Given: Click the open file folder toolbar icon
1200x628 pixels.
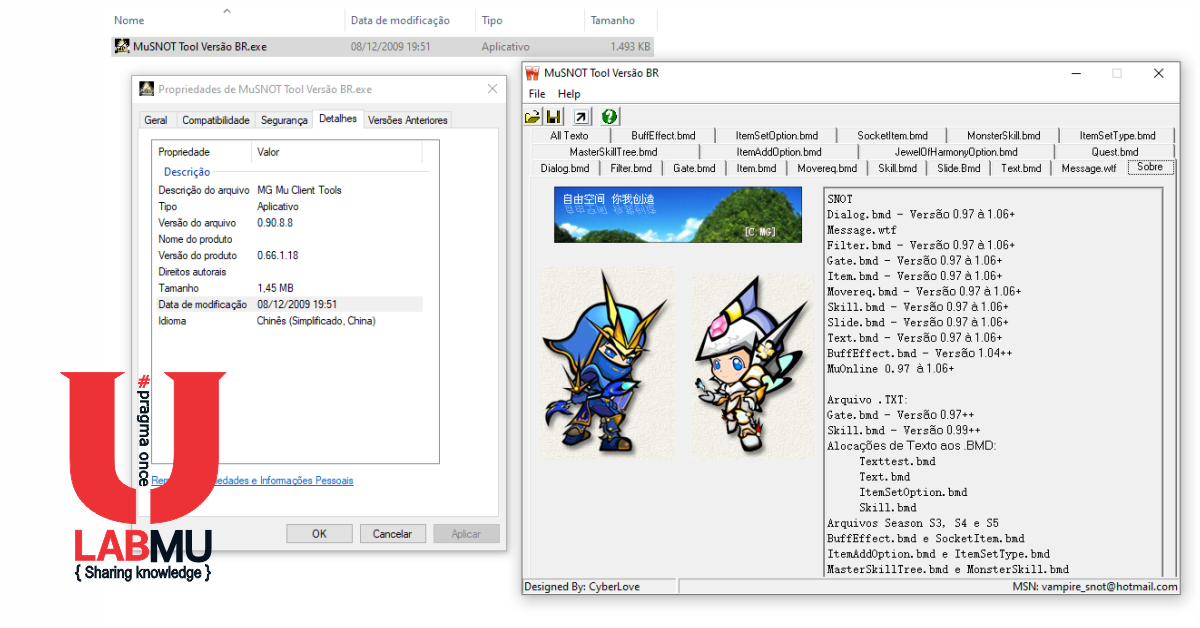Looking at the screenshot, I should click(533, 116).
